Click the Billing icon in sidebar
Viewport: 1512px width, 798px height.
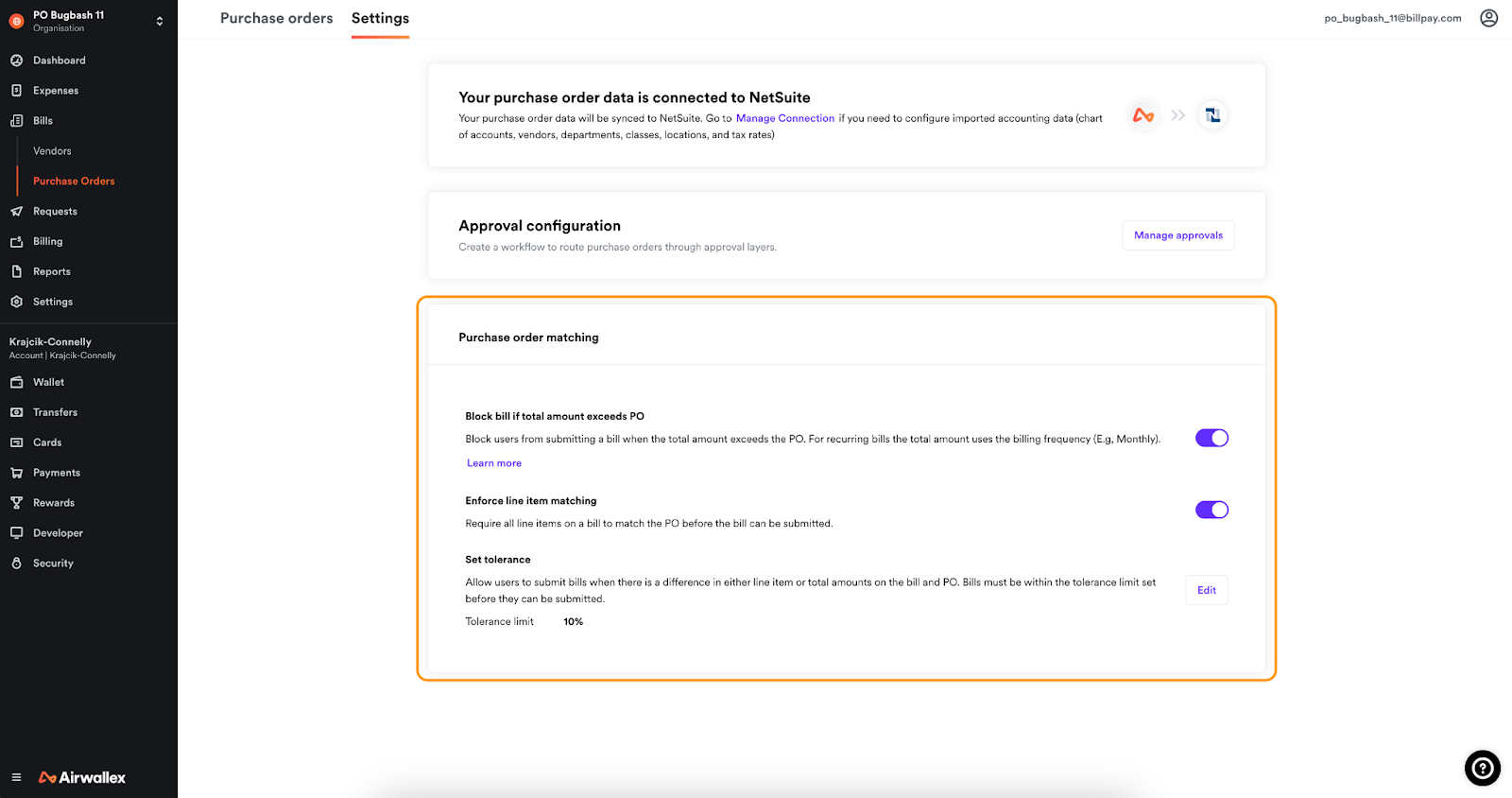pyautogui.click(x=16, y=242)
